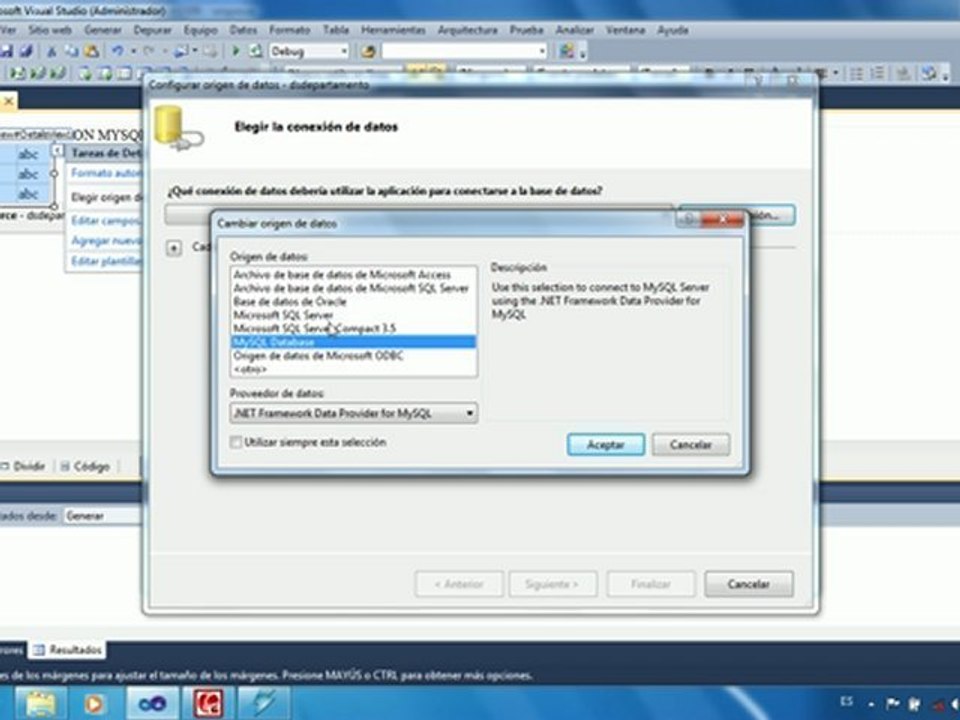This screenshot has width=960, height=720.
Task: Click the Paste clipboard icon
Action: pos(91,51)
